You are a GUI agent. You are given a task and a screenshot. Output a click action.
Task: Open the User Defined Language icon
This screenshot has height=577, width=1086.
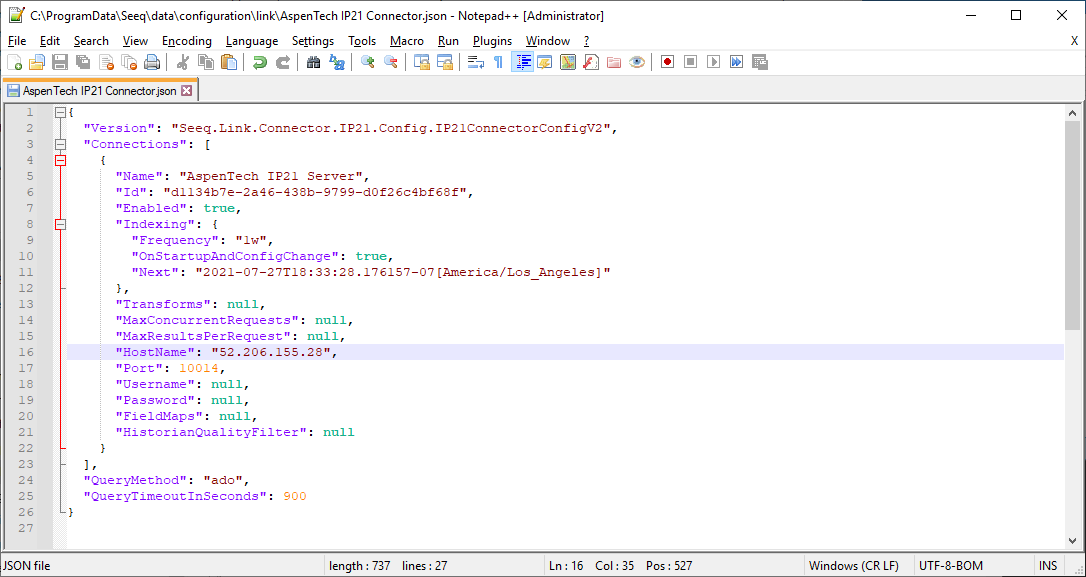[x=544, y=62]
